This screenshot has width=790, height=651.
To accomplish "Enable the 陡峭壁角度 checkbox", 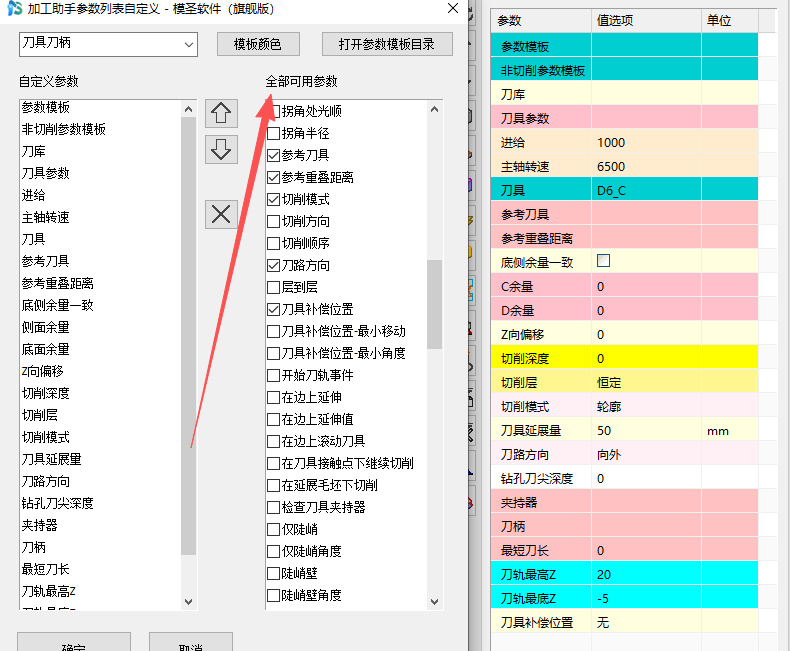I will point(274,596).
